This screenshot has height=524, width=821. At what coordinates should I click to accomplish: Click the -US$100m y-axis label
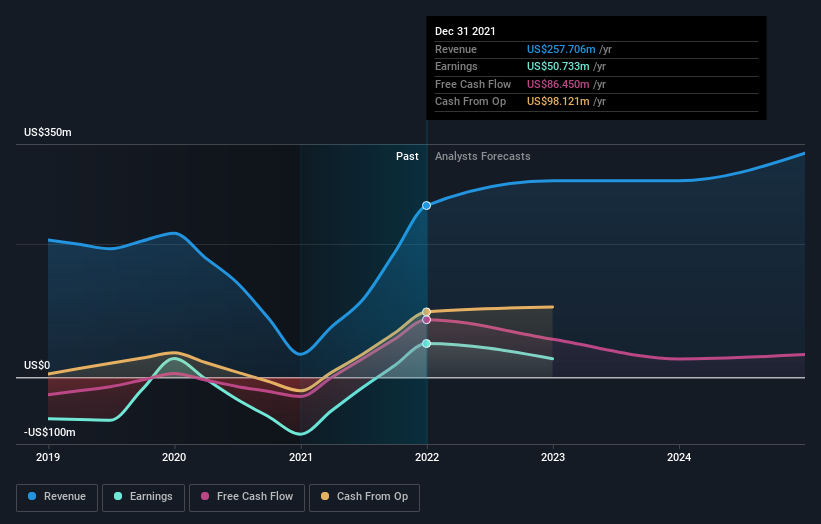(50, 432)
